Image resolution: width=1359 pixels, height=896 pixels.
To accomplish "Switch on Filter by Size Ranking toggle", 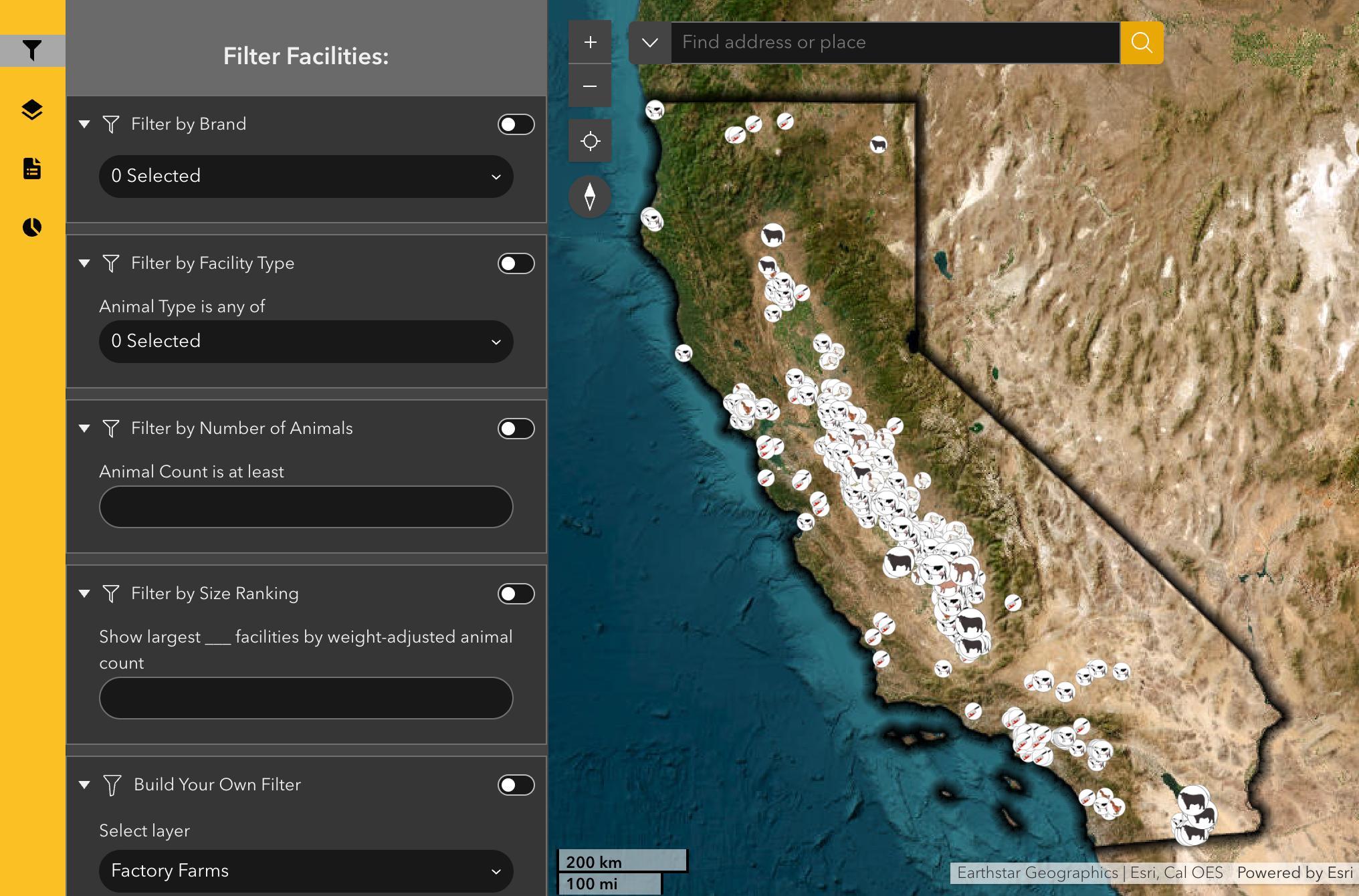I will point(516,594).
